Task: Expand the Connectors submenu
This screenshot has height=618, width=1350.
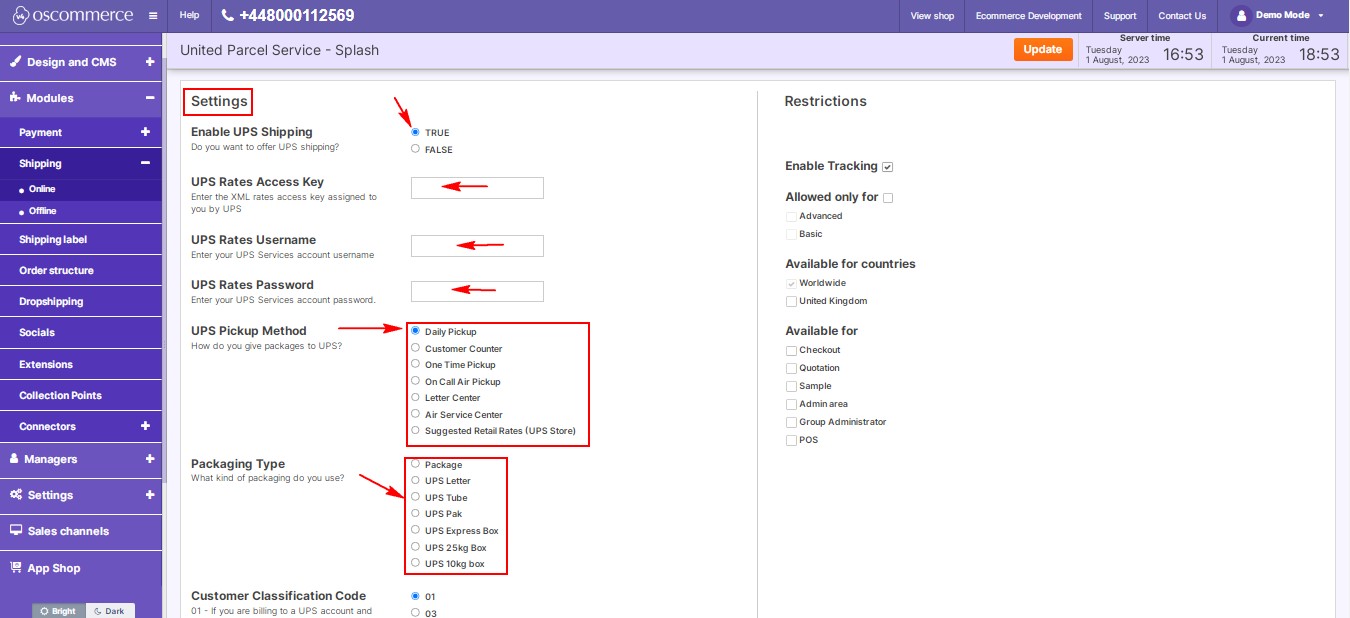Action: [x=145, y=426]
